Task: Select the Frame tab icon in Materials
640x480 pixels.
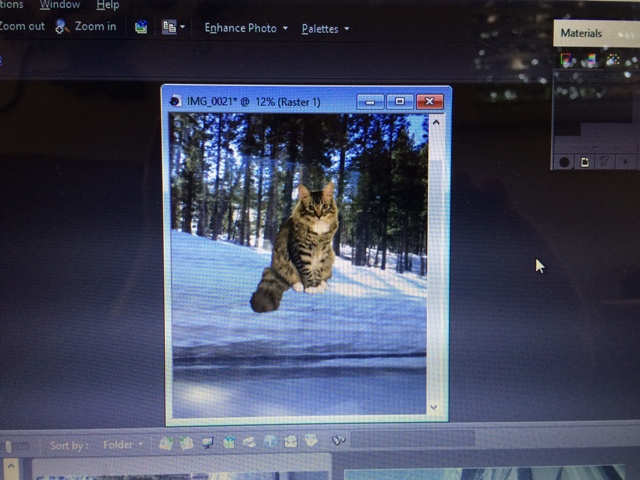Action: pos(568,60)
